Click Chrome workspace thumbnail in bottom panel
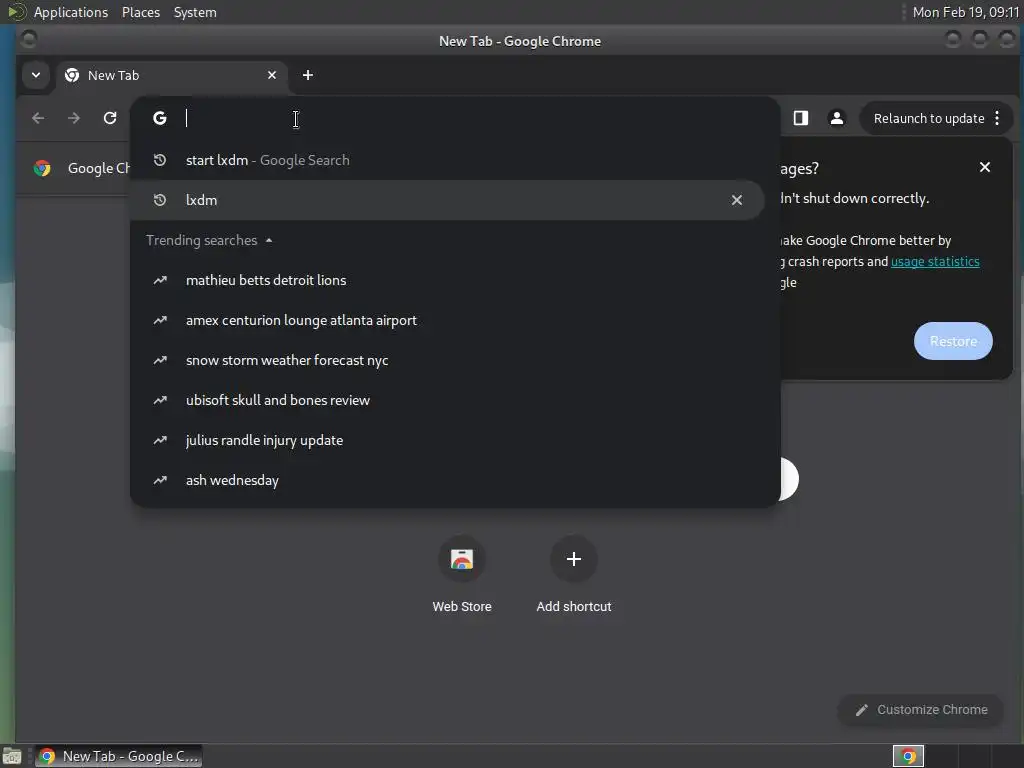 coord(908,756)
